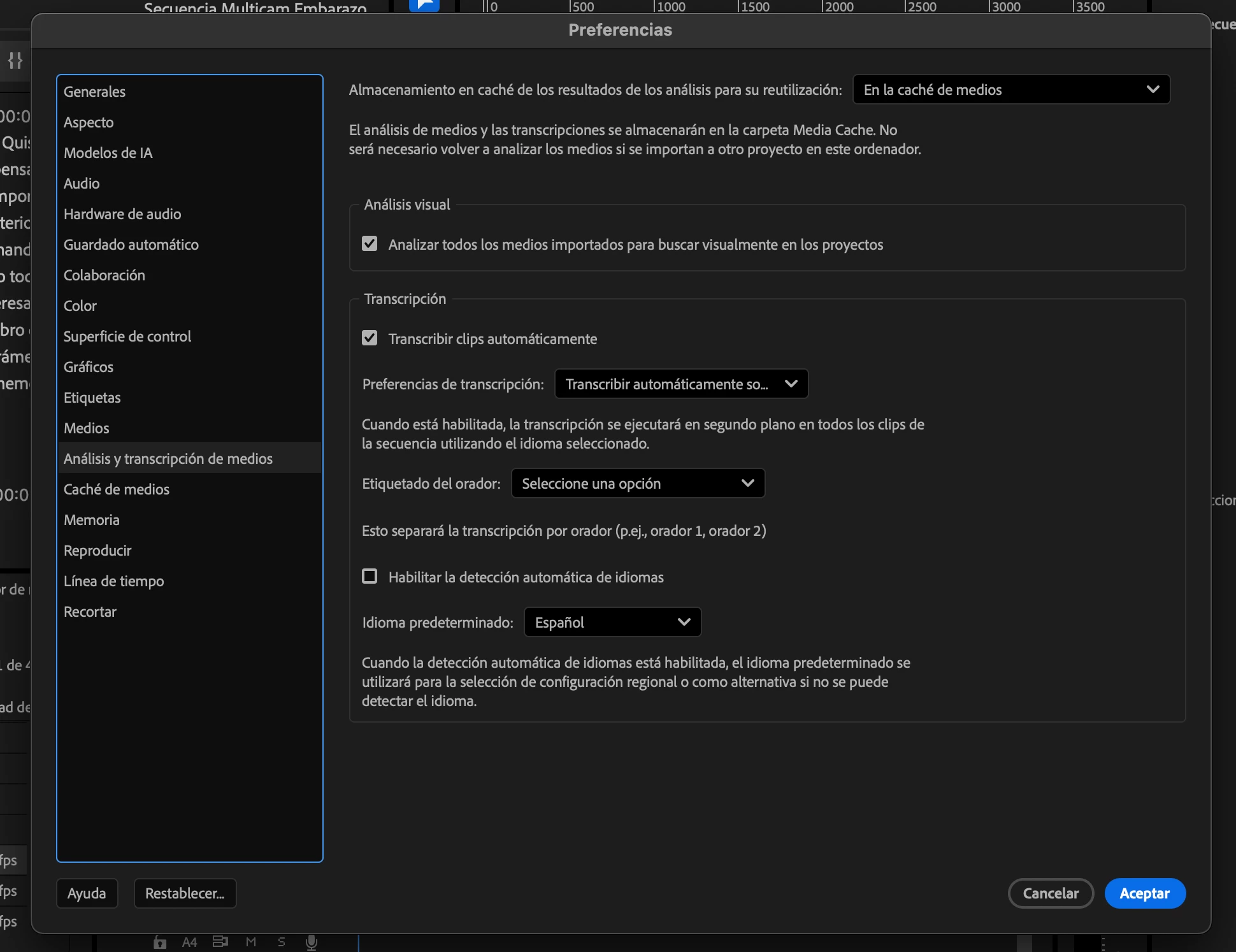Click the curly braces icon at left edge
Image resolution: width=1236 pixels, height=952 pixels.
pyautogui.click(x=15, y=61)
